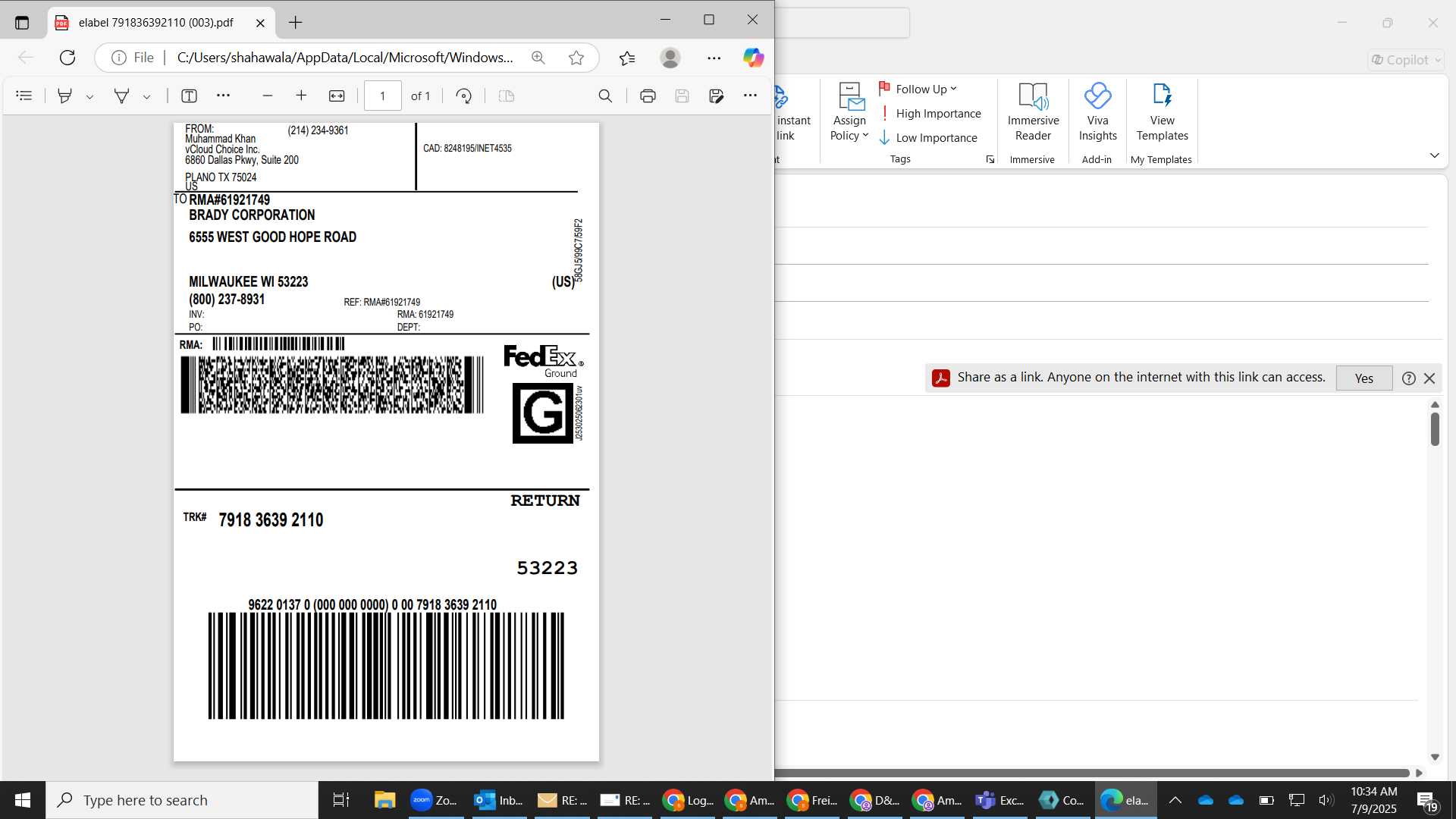Open the Tags dialog launcher

(990, 159)
